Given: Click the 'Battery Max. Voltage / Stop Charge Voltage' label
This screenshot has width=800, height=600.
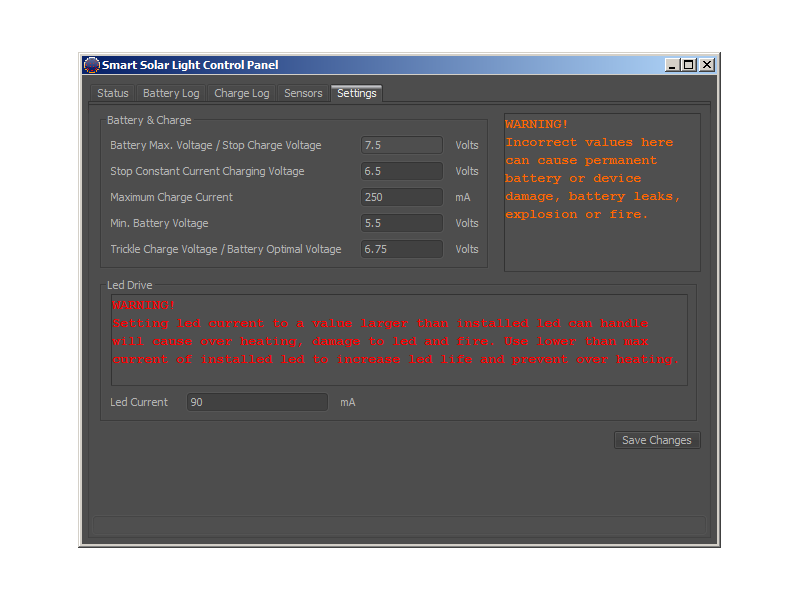Looking at the screenshot, I should pyautogui.click(x=216, y=145).
